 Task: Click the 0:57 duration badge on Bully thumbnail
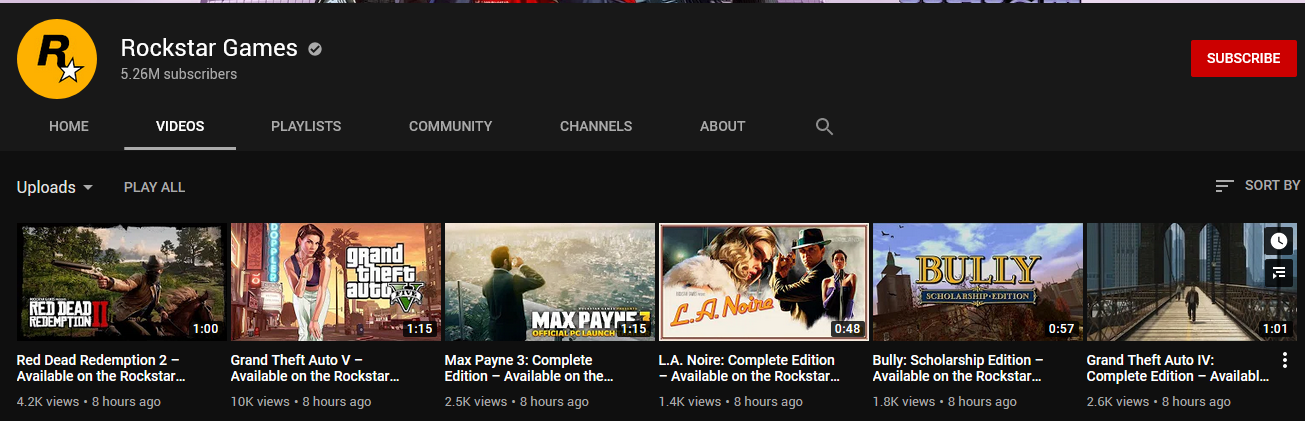[1061, 328]
